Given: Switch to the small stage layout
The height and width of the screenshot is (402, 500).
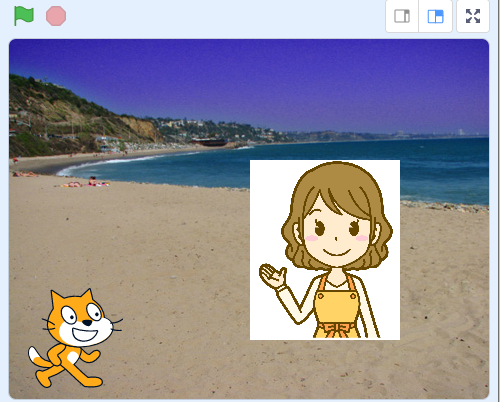Looking at the screenshot, I should click(402, 16).
